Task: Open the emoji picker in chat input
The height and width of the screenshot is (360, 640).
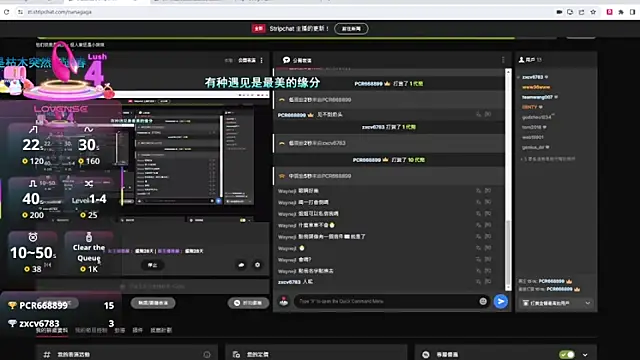Action: [x=483, y=301]
